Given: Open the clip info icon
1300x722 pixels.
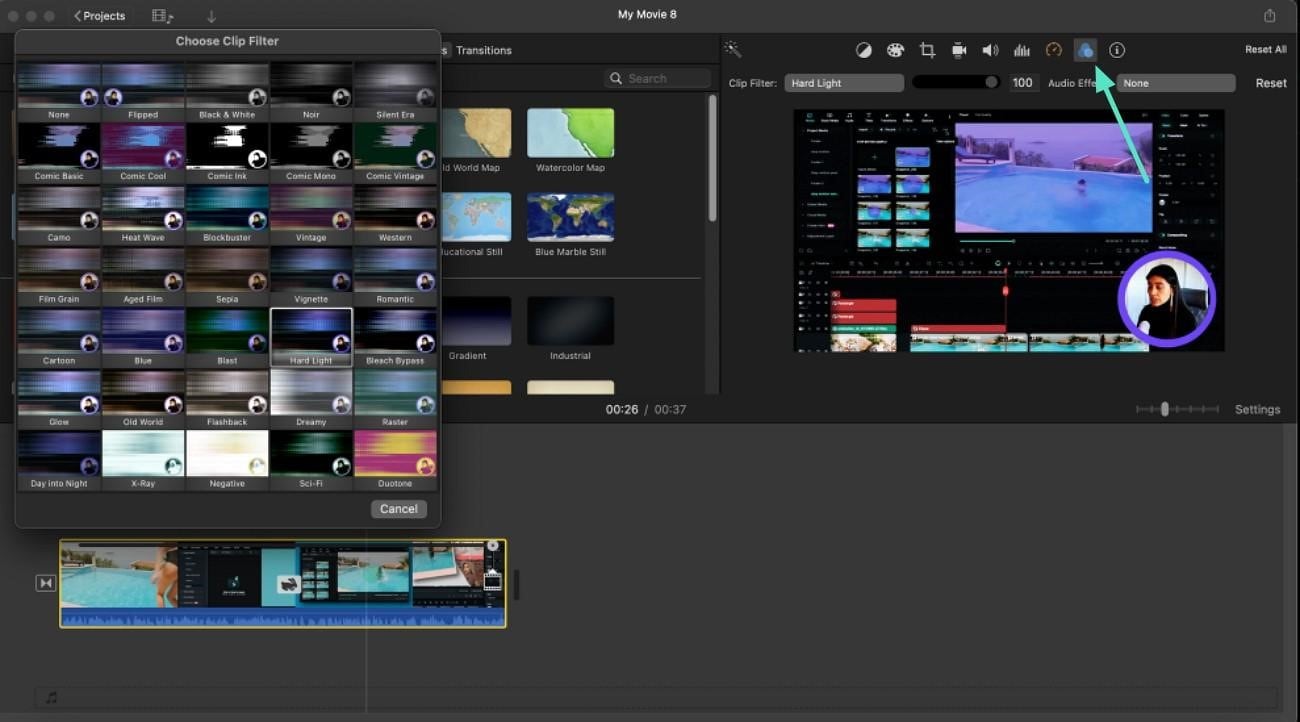Looking at the screenshot, I should tap(1117, 50).
